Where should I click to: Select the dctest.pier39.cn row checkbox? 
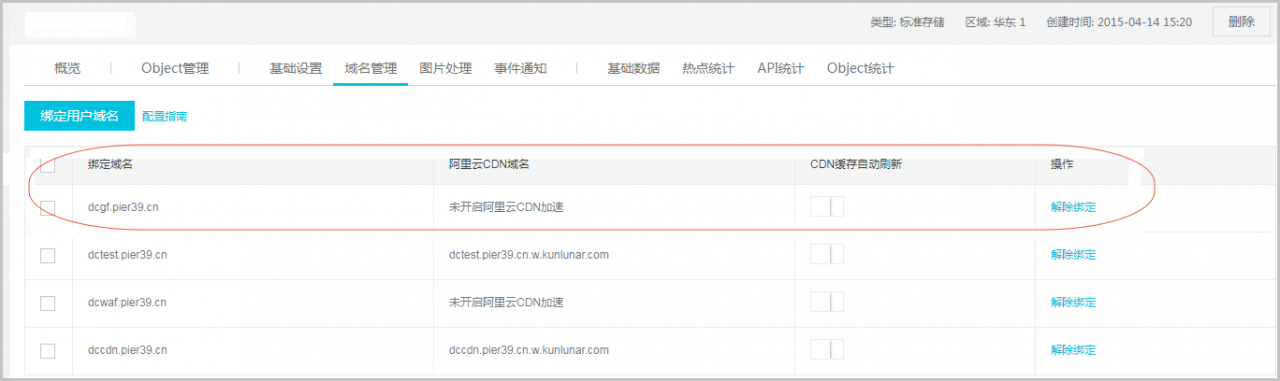point(47,255)
